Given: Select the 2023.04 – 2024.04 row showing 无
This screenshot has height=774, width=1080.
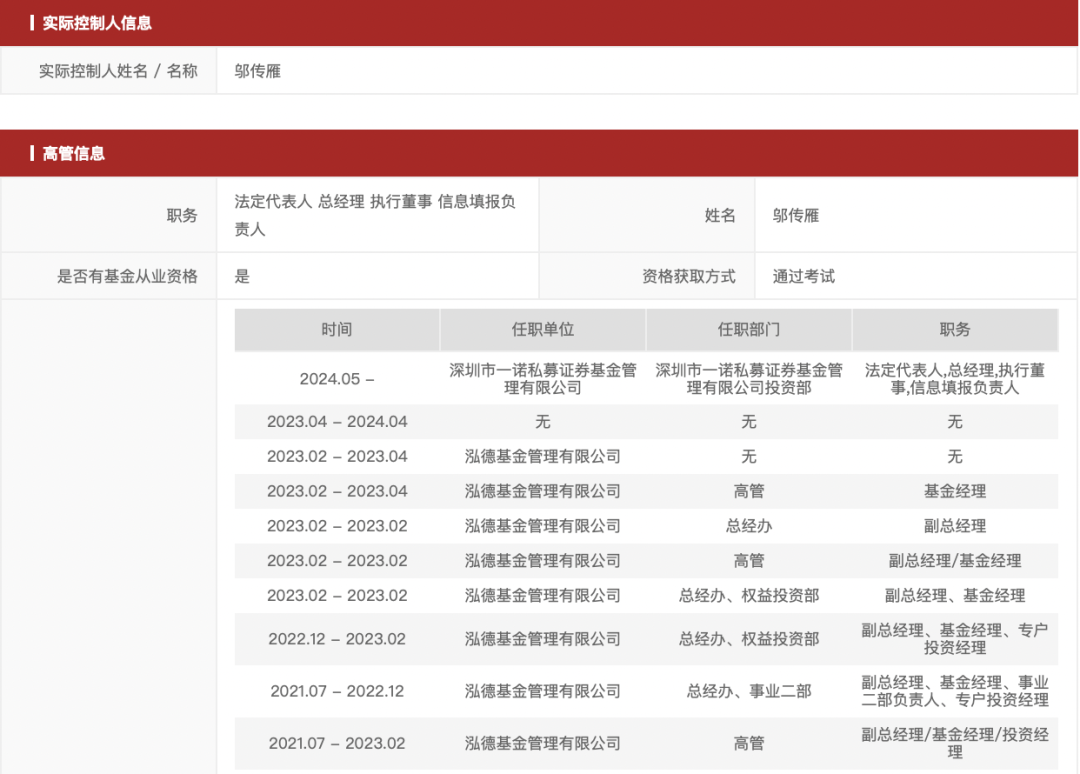Looking at the screenshot, I should point(335,422).
